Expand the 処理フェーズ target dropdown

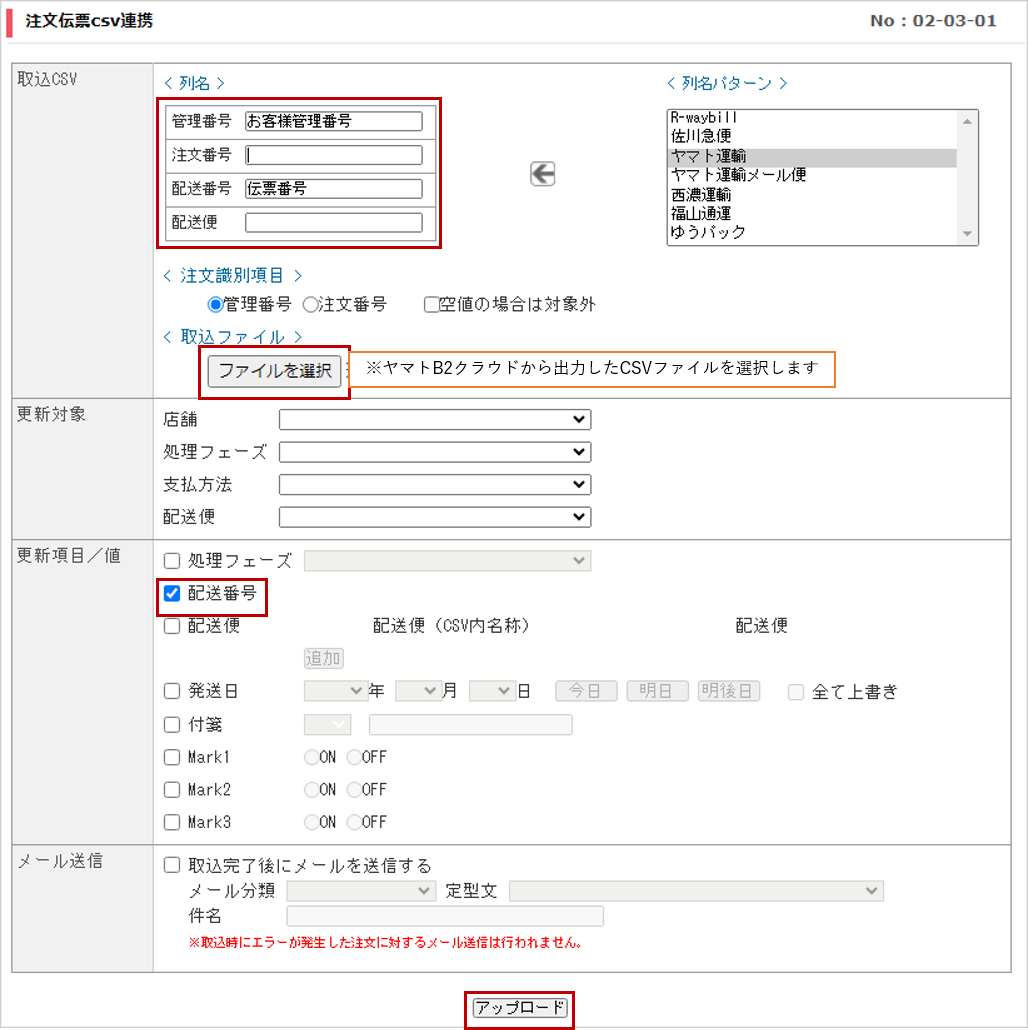coord(435,452)
